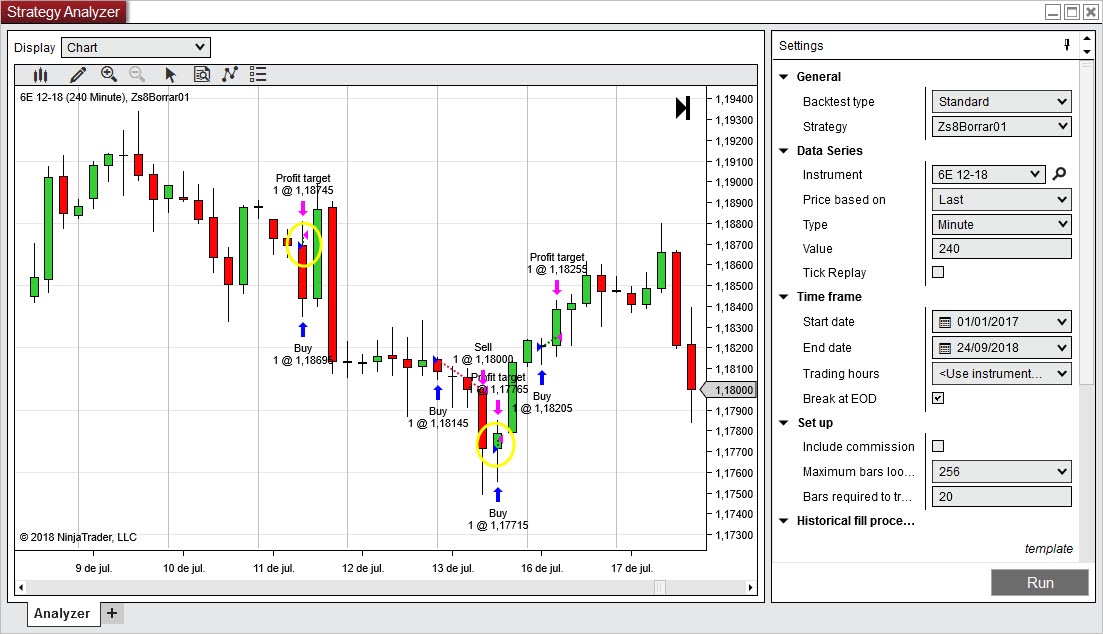Click the chart horizontal scrollbar thumb
The width and height of the screenshot is (1103, 634).
coord(660,587)
